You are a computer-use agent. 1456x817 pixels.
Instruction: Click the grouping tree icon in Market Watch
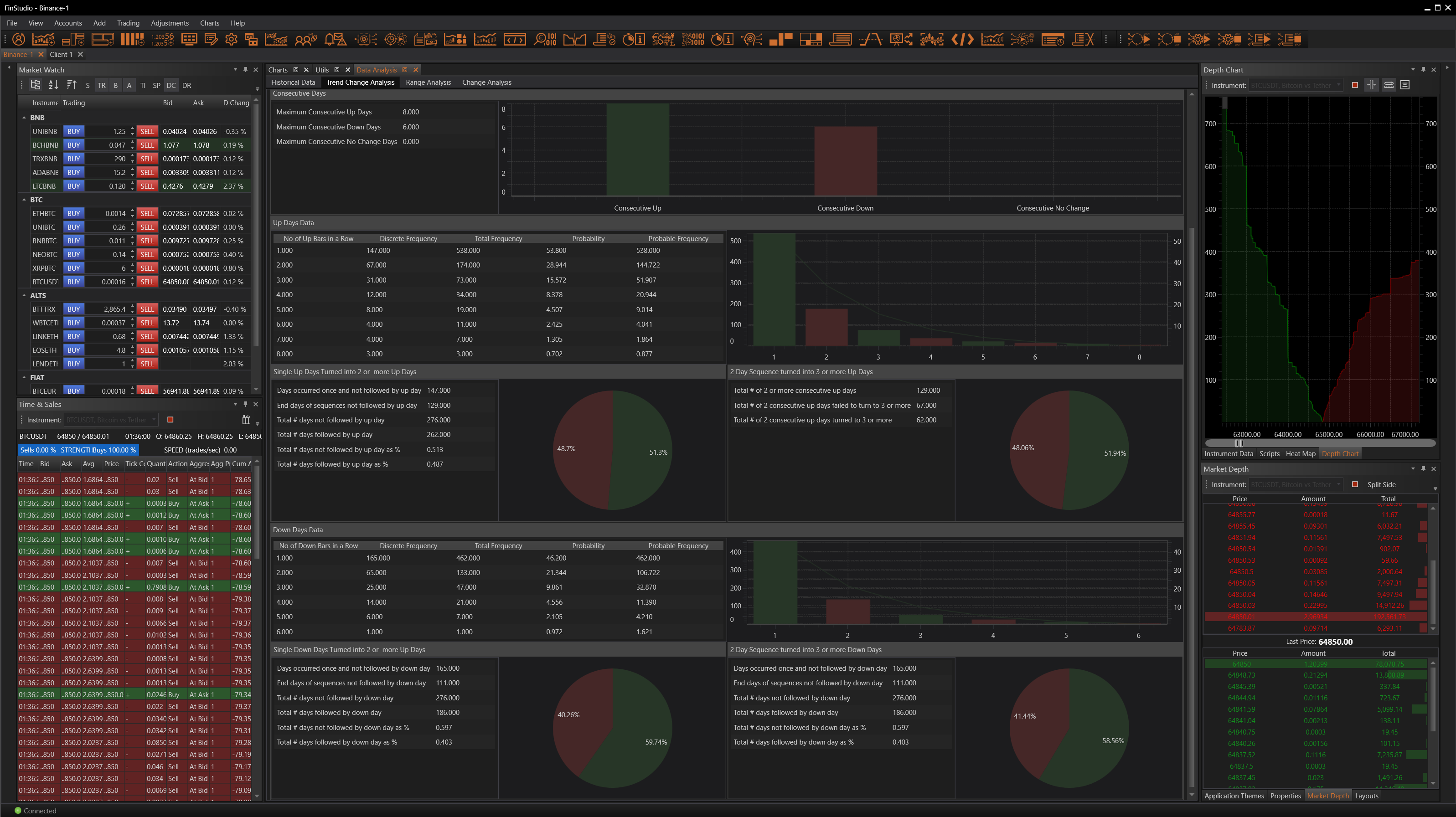(35, 85)
